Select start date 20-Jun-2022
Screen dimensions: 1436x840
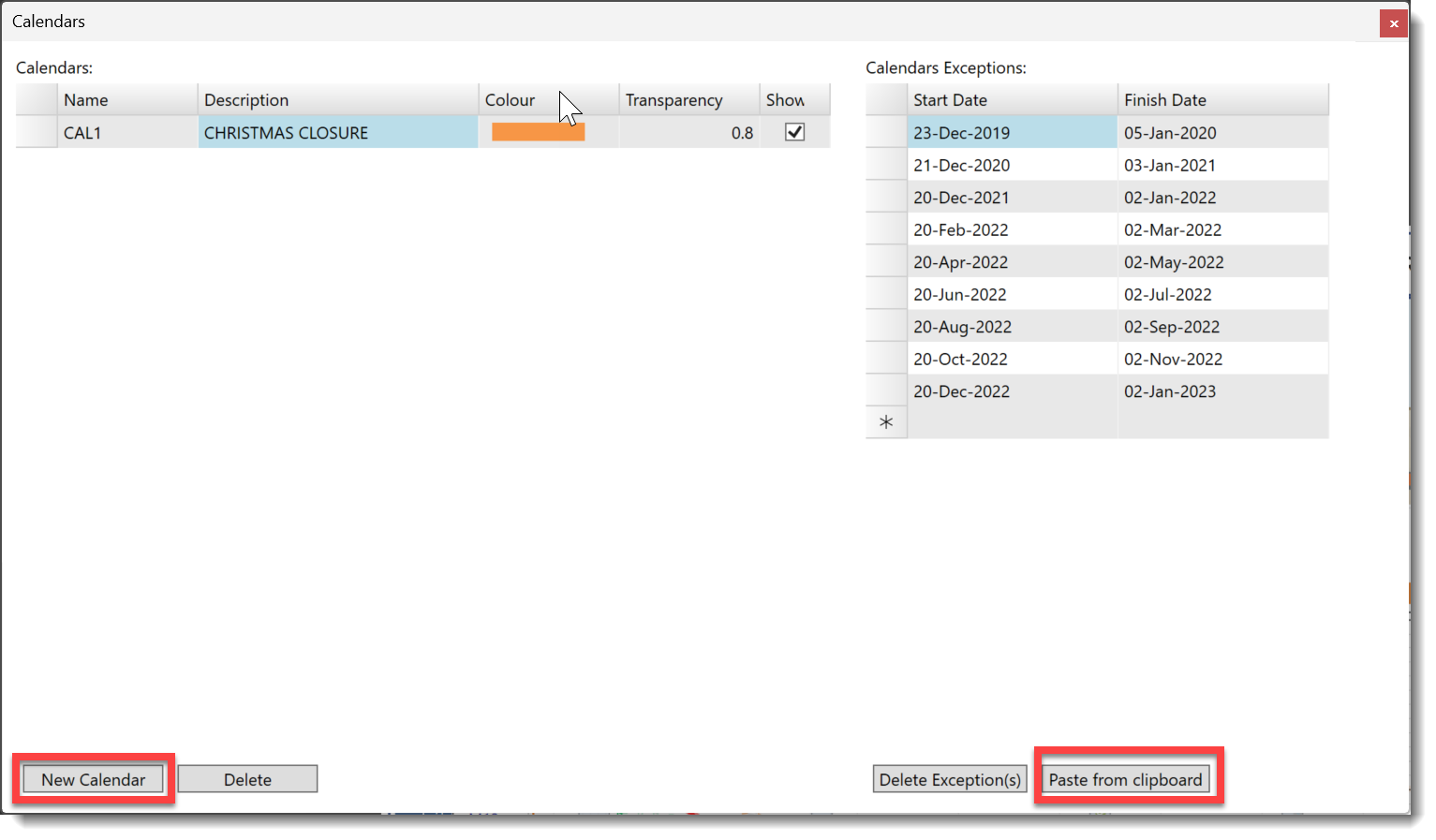[1013, 294]
